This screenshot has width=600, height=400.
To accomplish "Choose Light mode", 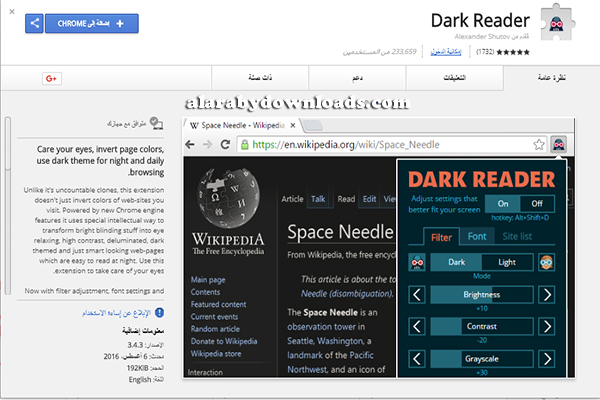I will pyautogui.click(x=507, y=262).
